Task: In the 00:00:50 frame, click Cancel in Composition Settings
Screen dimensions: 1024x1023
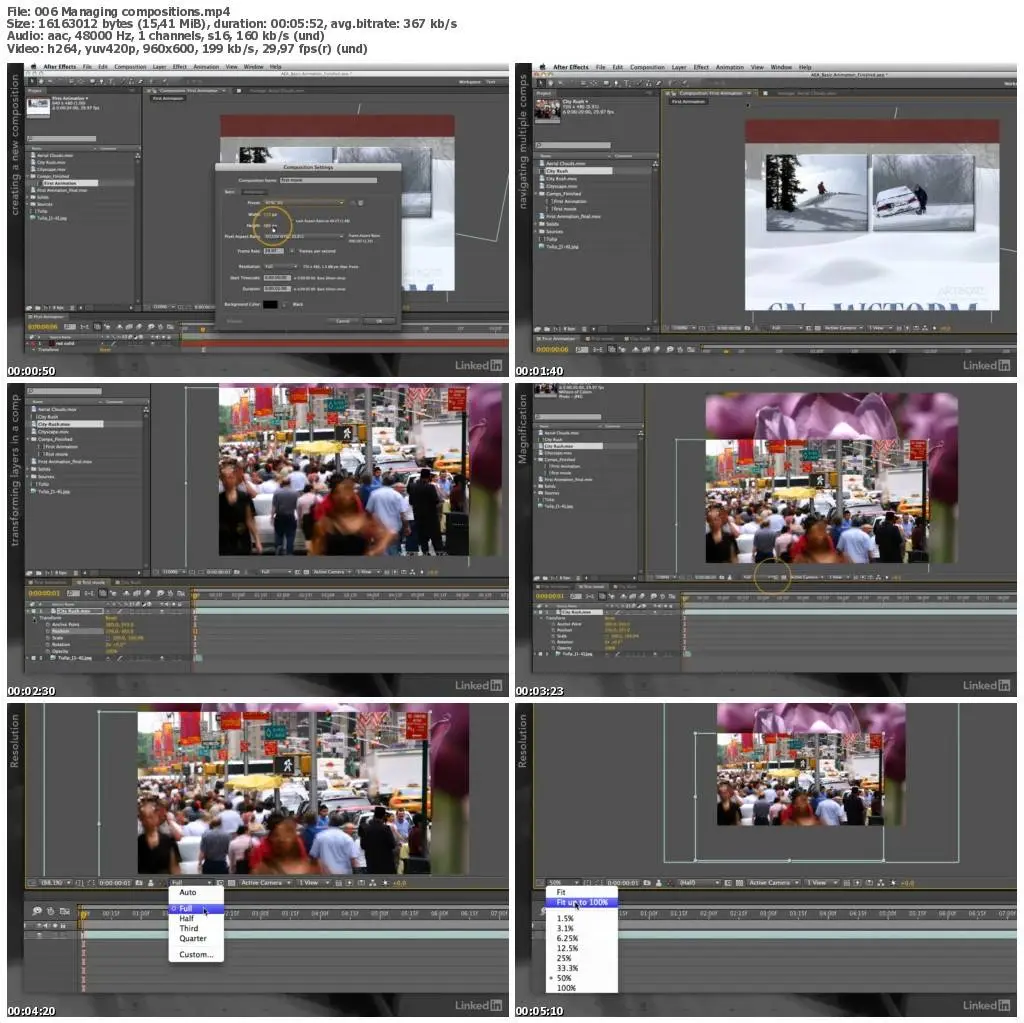Action: click(343, 321)
